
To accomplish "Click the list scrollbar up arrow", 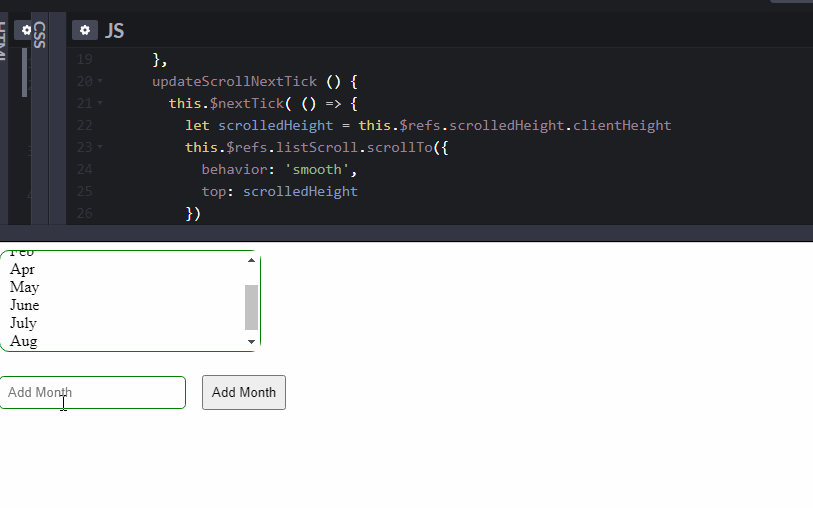I will click(x=251, y=260).
